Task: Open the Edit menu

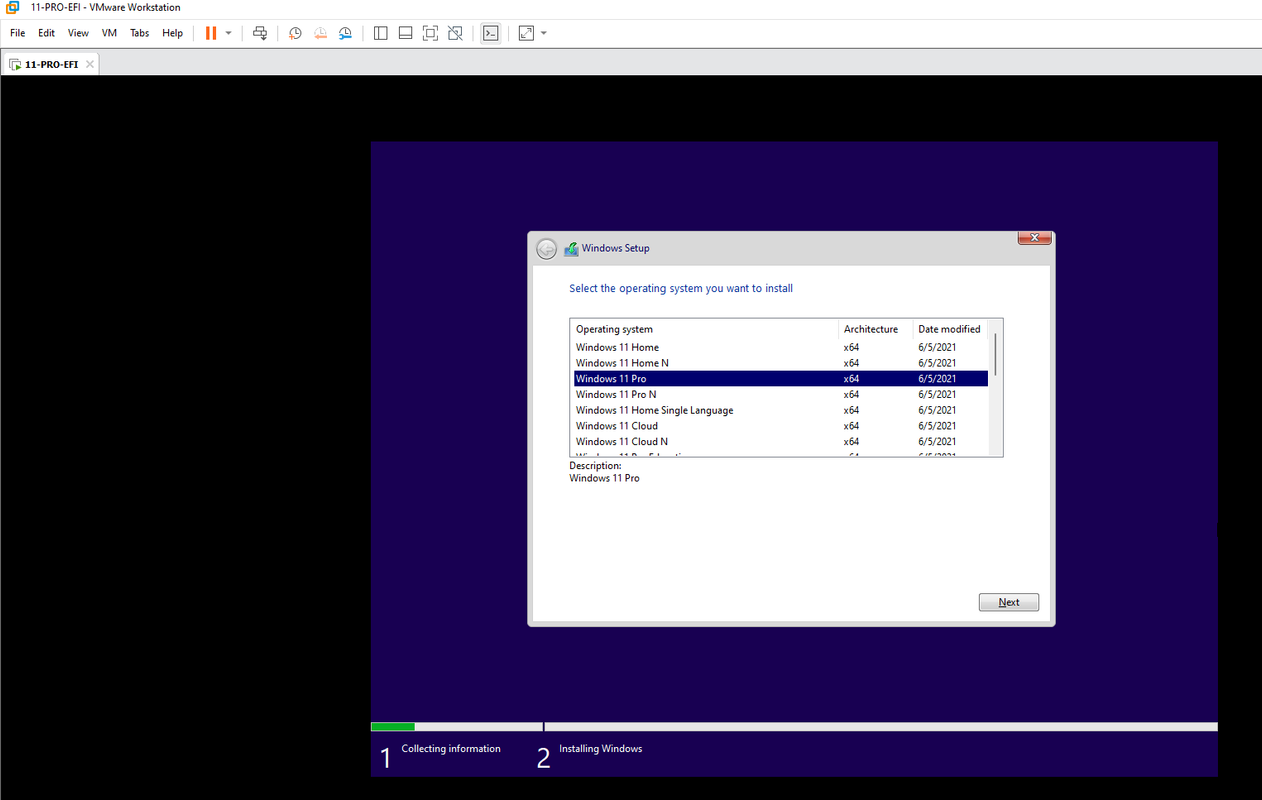Action: pyautogui.click(x=46, y=33)
